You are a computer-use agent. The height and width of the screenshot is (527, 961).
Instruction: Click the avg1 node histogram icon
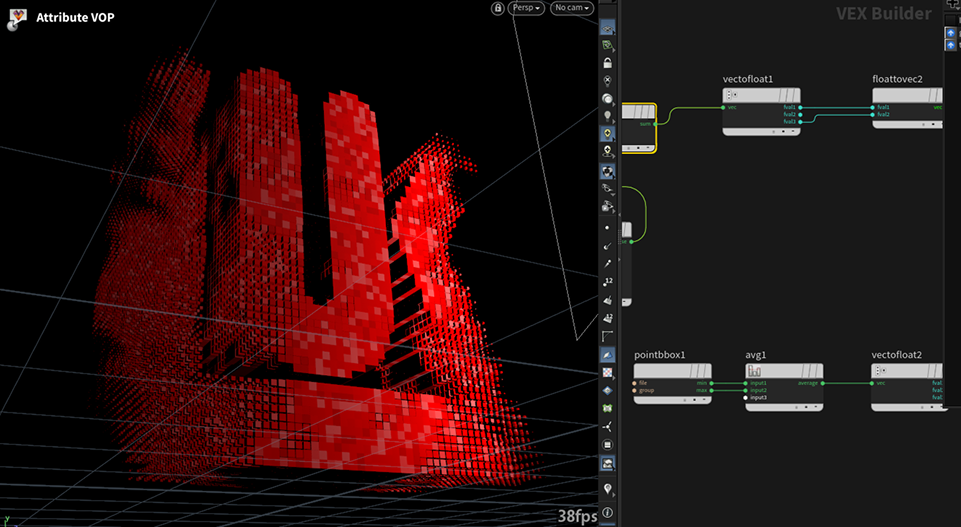(x=754, y=371)
